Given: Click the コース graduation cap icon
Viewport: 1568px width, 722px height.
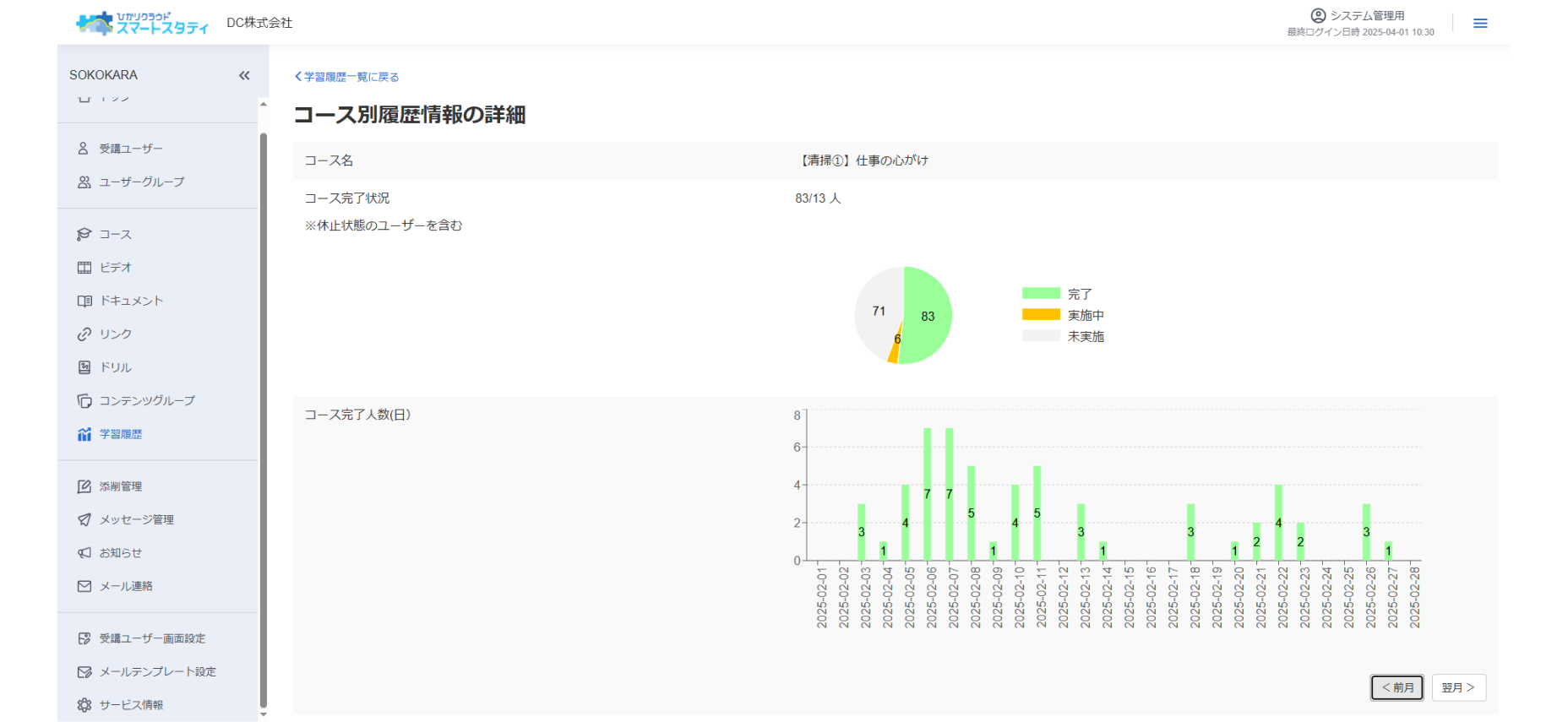Looking at the screenshot, I should click(84, 234).
